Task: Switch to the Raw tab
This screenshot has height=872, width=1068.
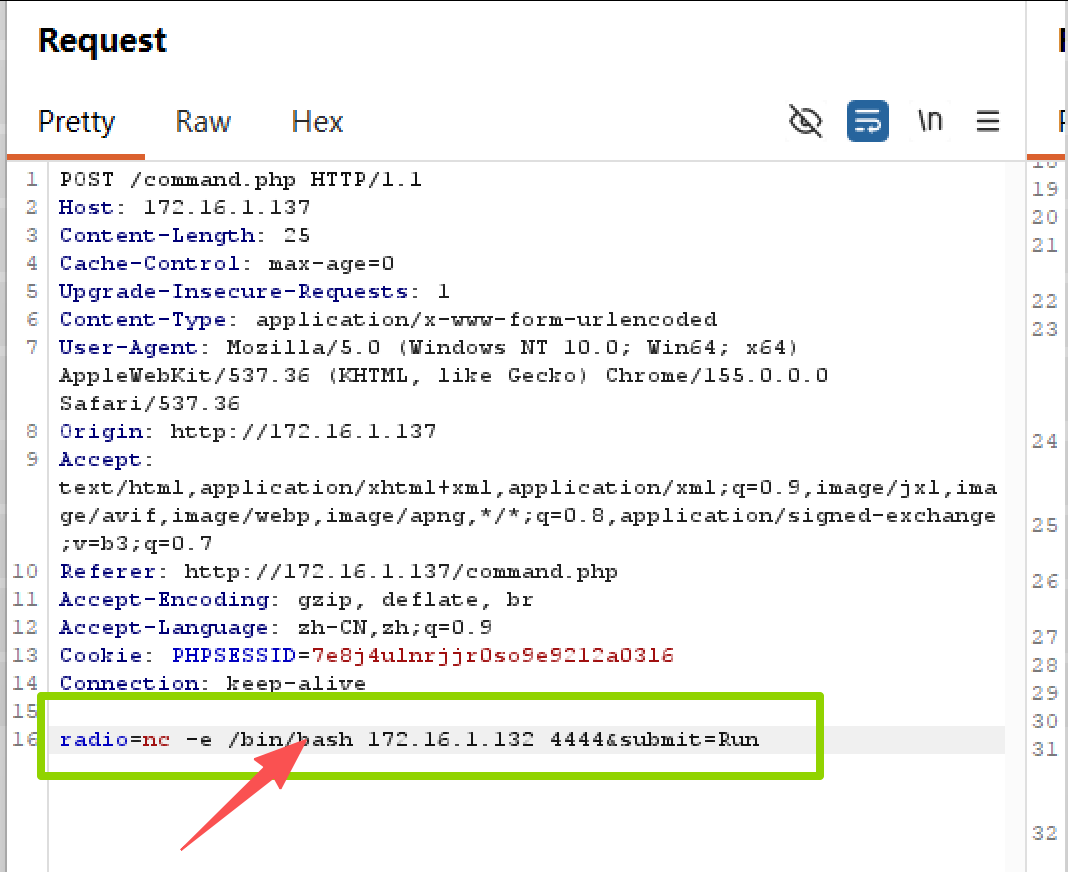Action: (x=203, y=122)
